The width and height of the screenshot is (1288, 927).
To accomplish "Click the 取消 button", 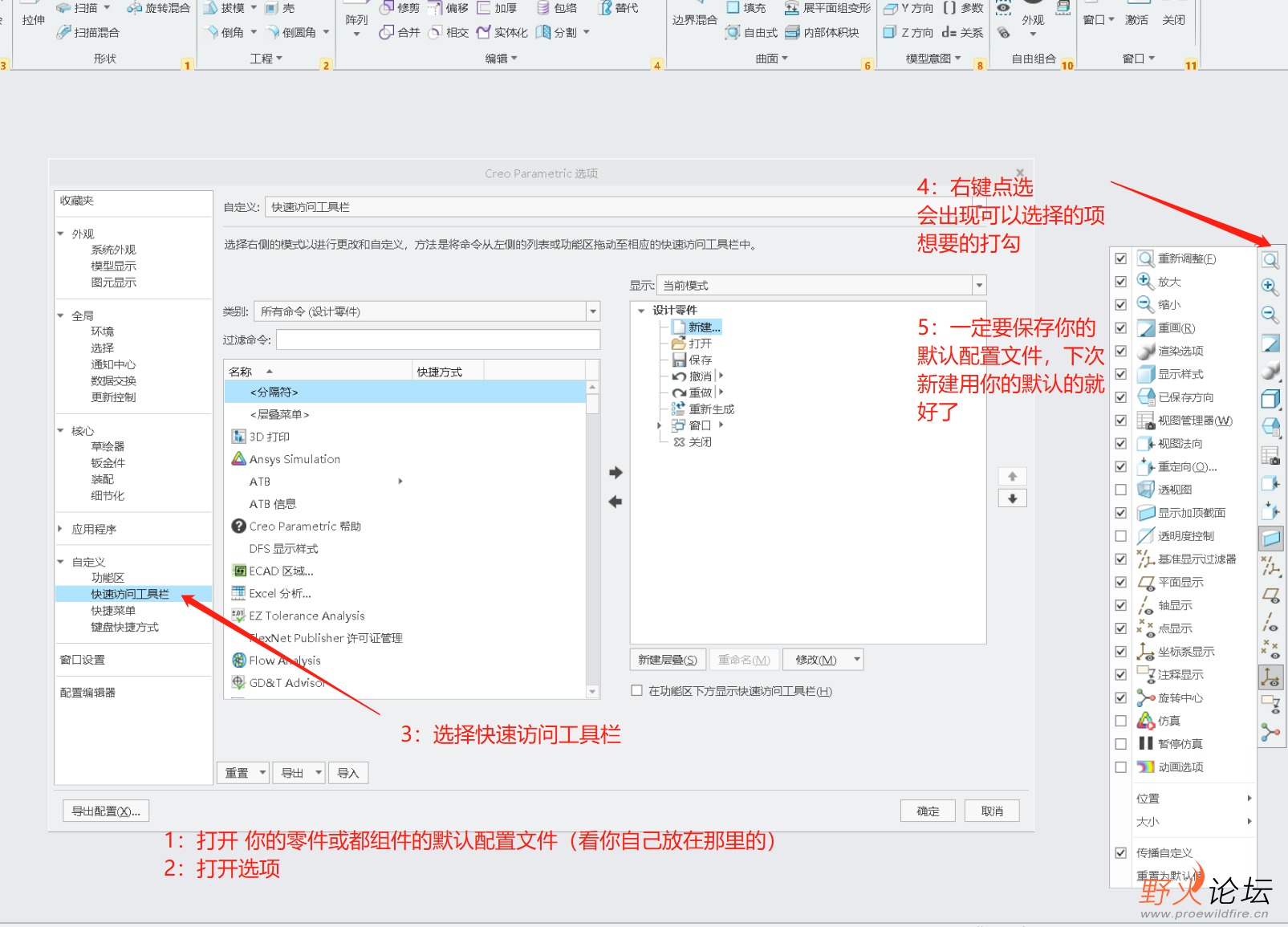I will [992, 811].
